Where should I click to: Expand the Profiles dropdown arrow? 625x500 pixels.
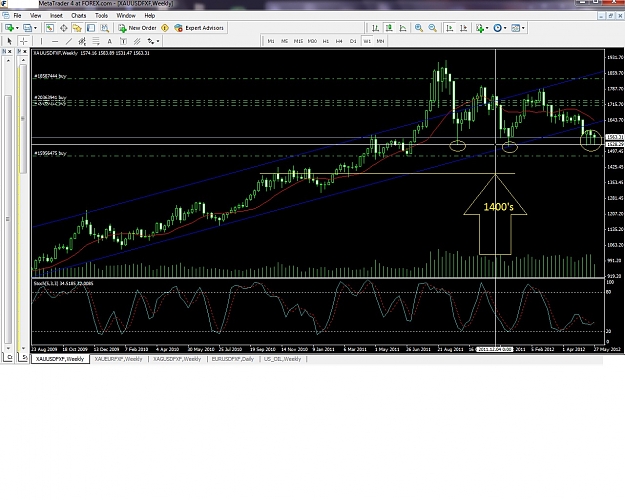point(35,28)
